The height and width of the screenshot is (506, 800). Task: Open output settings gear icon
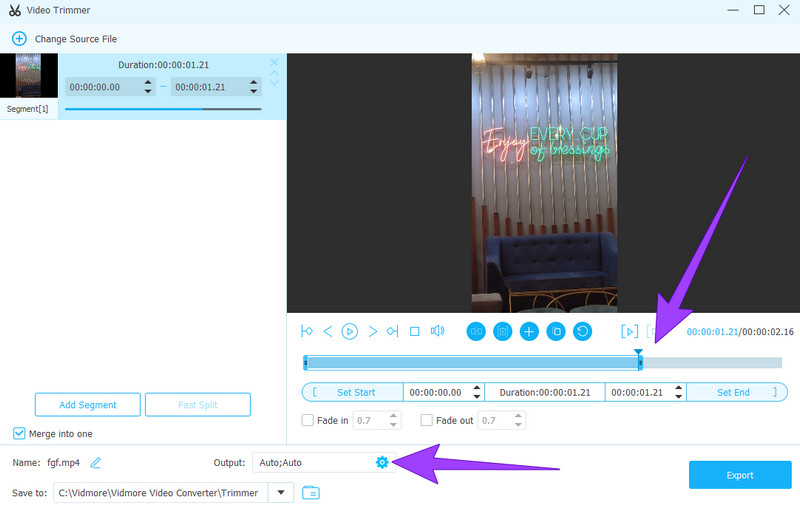(382, 462)
